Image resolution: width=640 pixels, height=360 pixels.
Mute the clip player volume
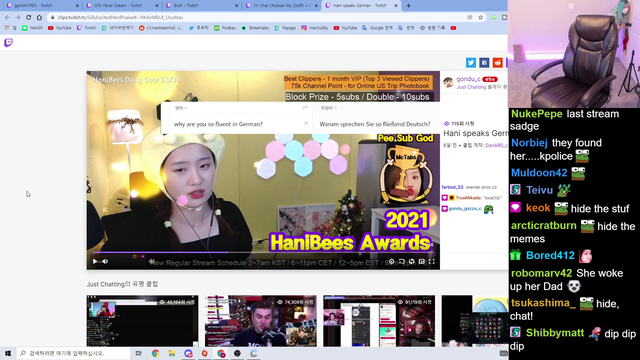(105, 261)
